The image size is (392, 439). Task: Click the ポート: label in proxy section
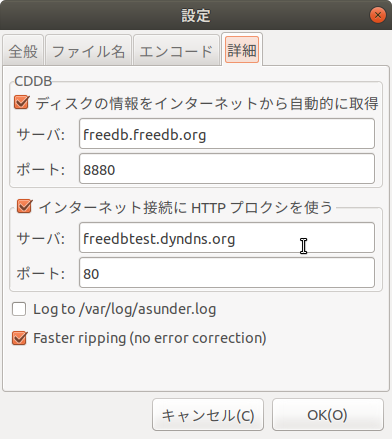(41, 274)
